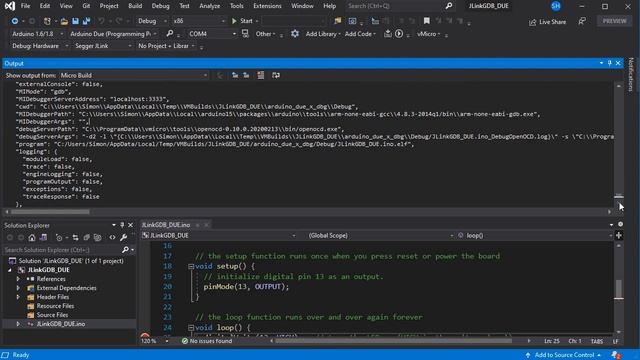This screenshot has width=640, height=360.
Task: Open the File menu
Action: point(25,6)
